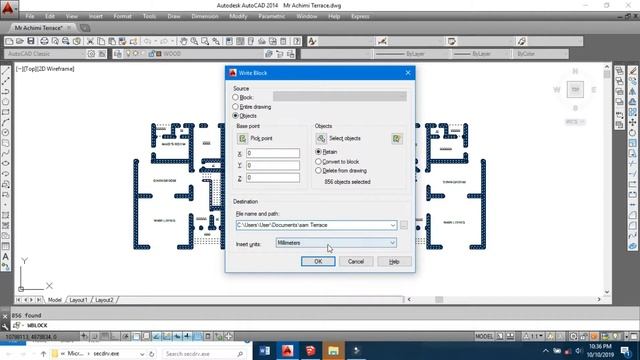640x360 pixels.
Task: Click the Pan hand icon
Action: pyautogui.click(x=184, y=41)
